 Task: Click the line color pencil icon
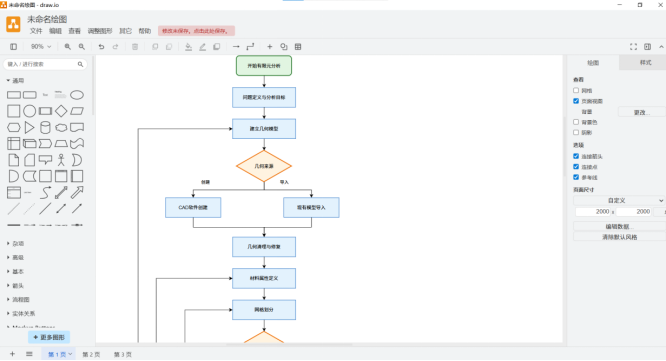point(203,47)
